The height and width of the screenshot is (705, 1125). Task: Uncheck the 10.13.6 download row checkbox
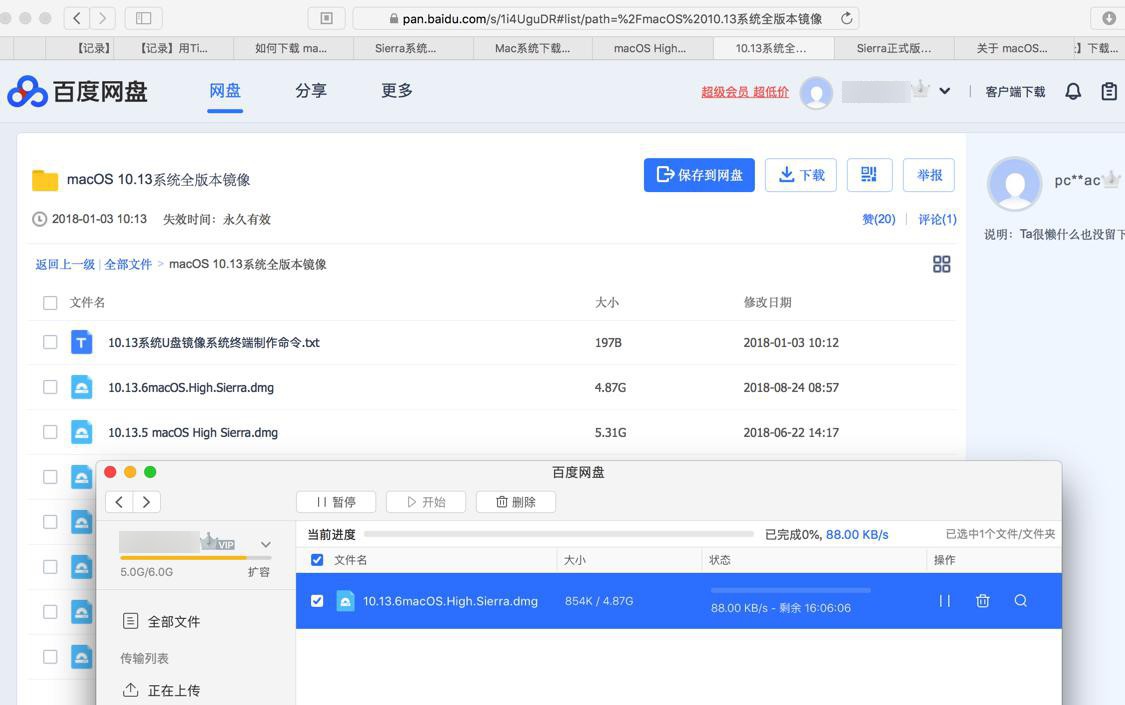point(316,601)
